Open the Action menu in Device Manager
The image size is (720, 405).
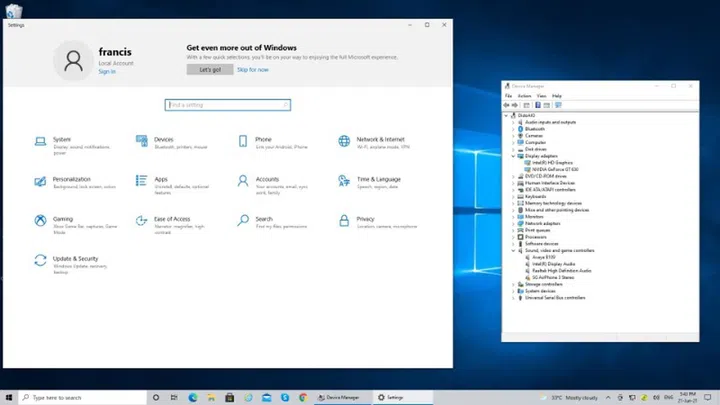click(x=524, y=96)
